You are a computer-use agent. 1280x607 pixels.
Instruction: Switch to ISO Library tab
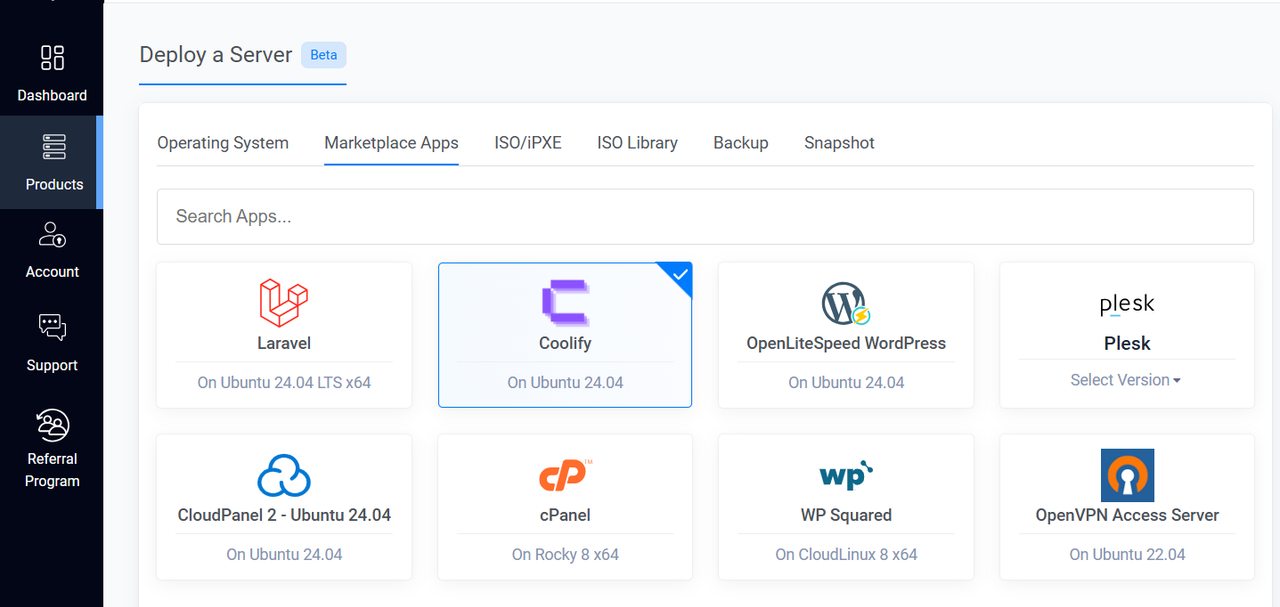tap(637, 143)
